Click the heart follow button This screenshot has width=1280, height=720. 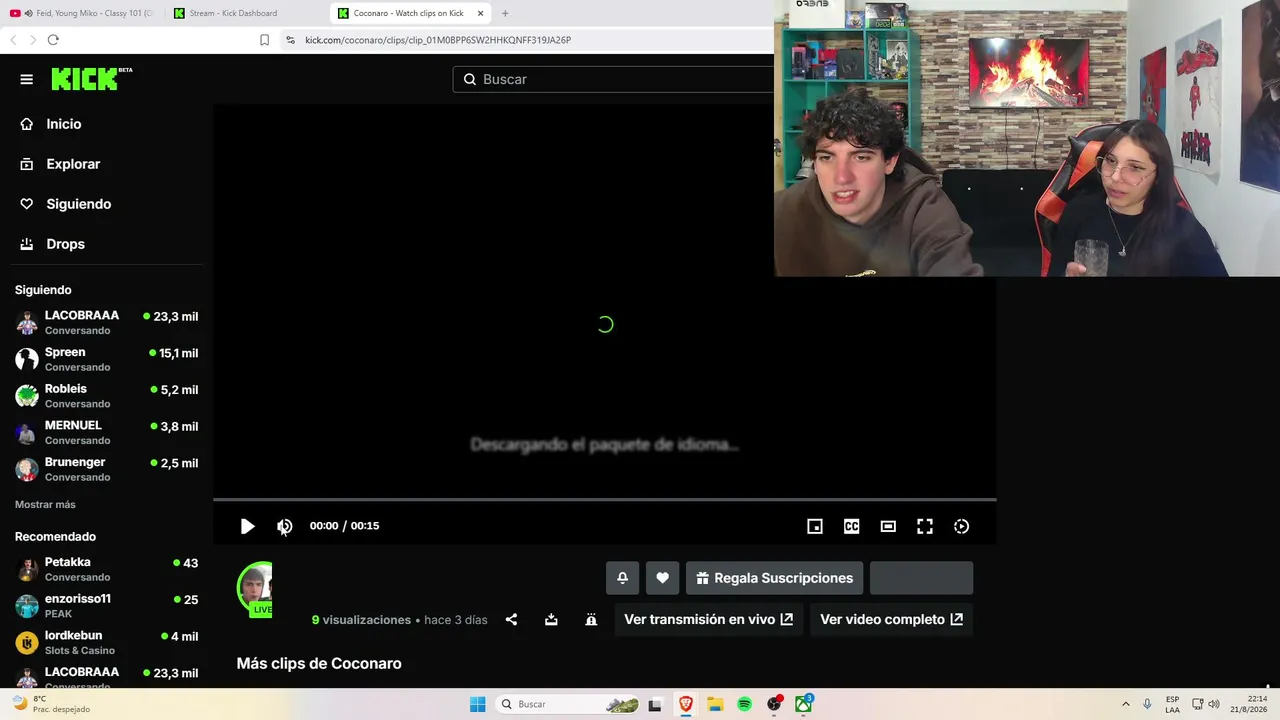pyautogui.click(x=662, y=578)
